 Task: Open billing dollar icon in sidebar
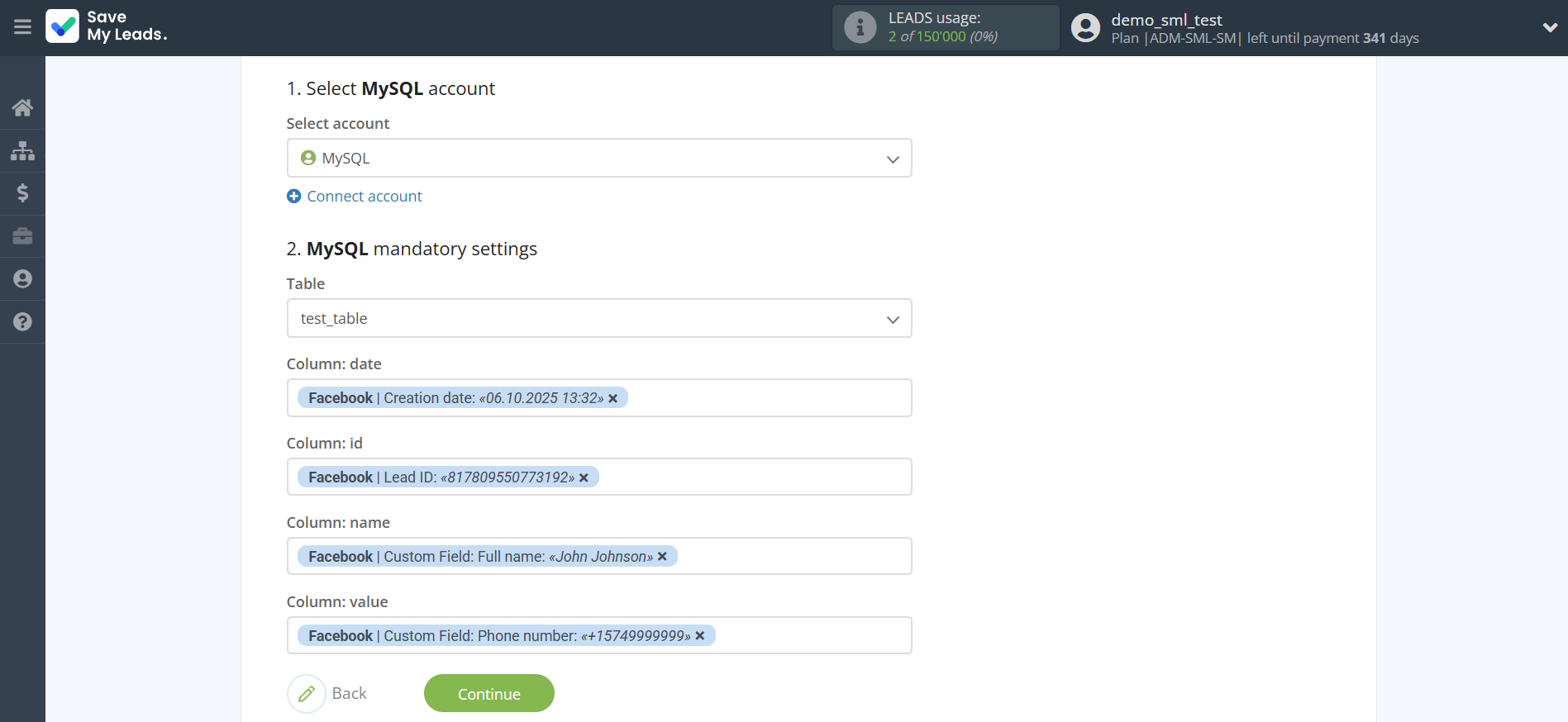click(x=22, y=193)
